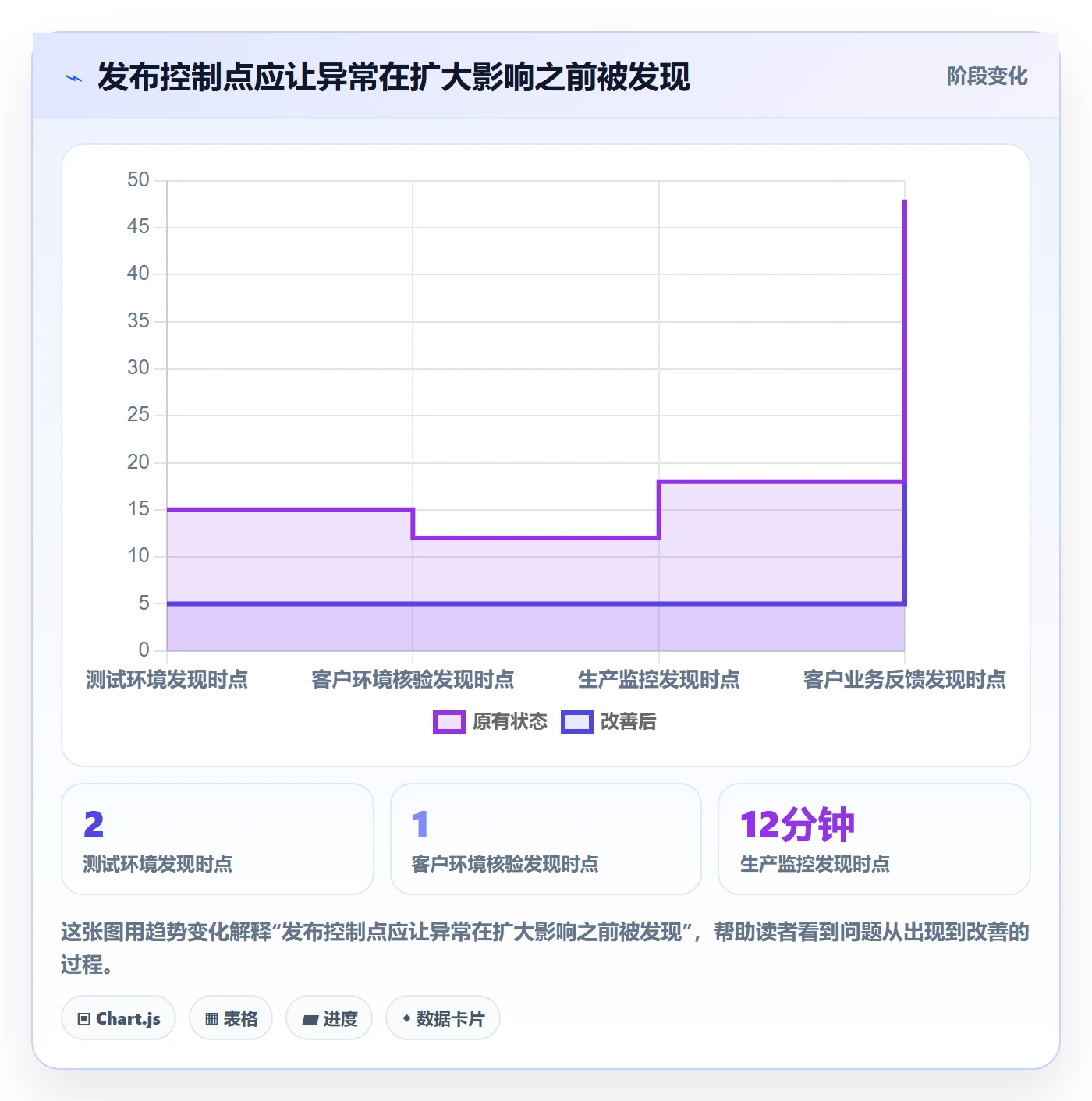Click the chart title 发布控制点应让异常在扩大影响之前被发现
The width and height of the screenshot is (1092, 1101).
click(394, 77)
